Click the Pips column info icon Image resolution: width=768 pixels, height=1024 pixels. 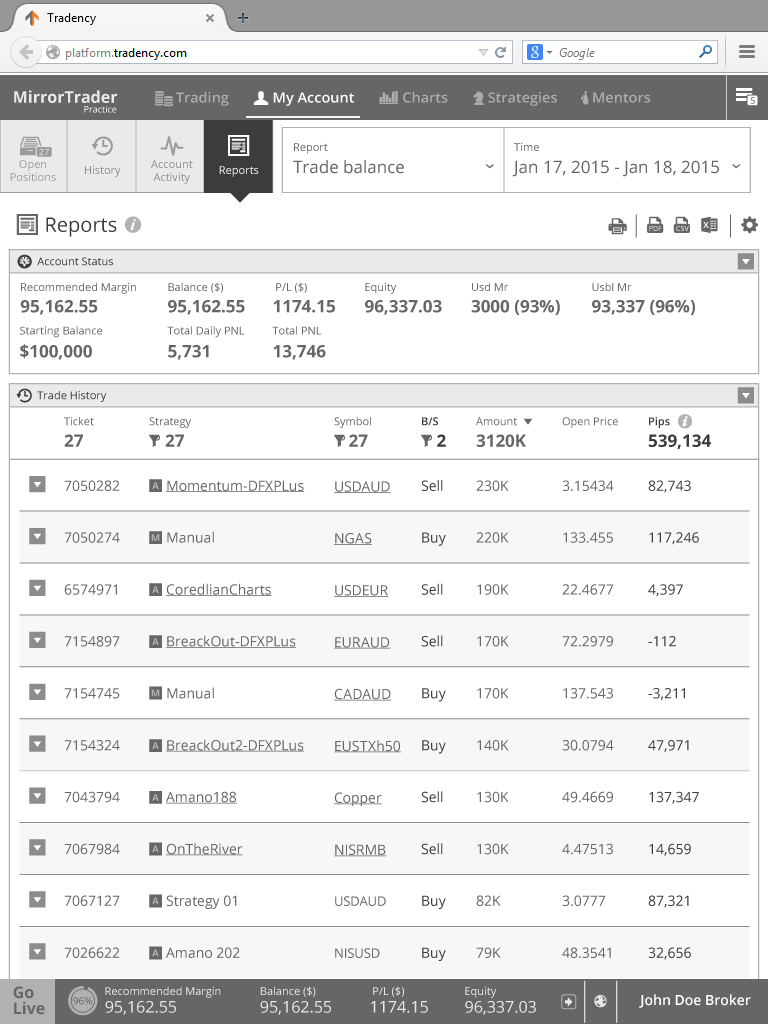(685, 421)
